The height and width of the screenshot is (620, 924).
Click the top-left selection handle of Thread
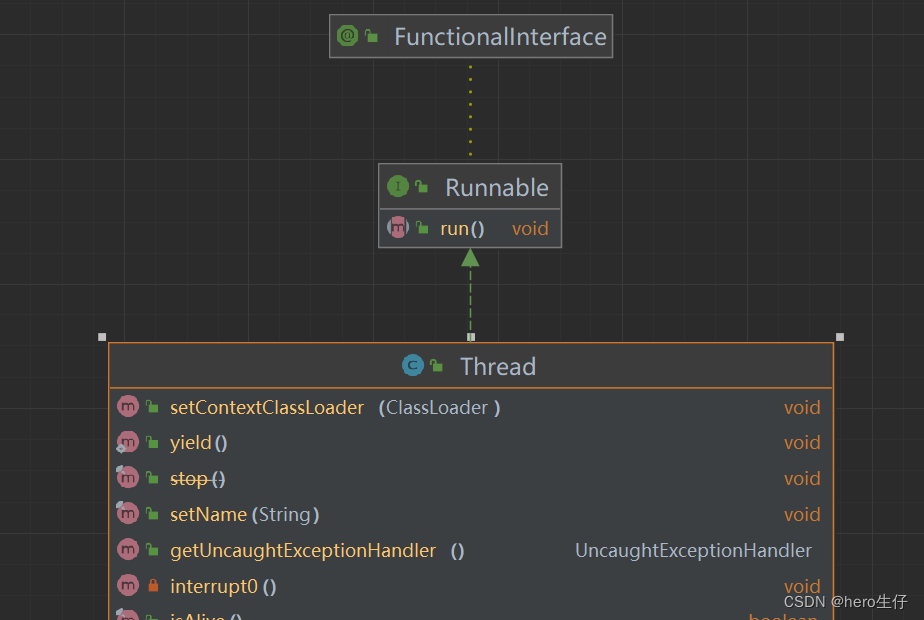pyautogui.click(x=102, y=337)
